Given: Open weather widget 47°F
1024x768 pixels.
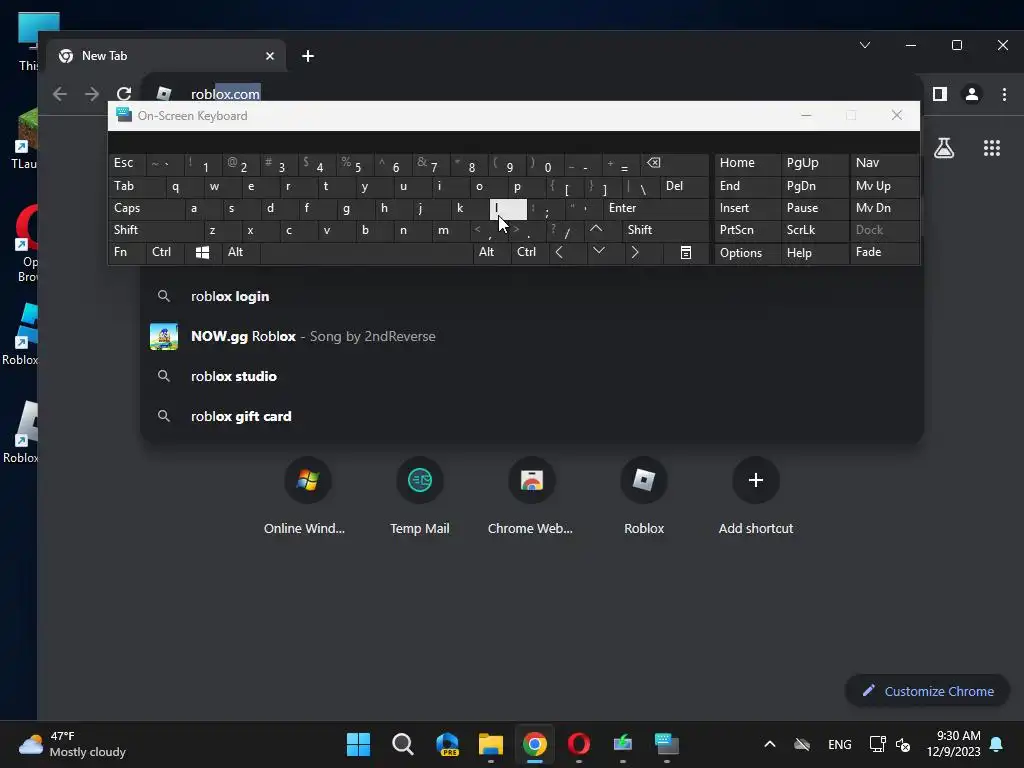Looking at the screenshot, I should point(72,744).
